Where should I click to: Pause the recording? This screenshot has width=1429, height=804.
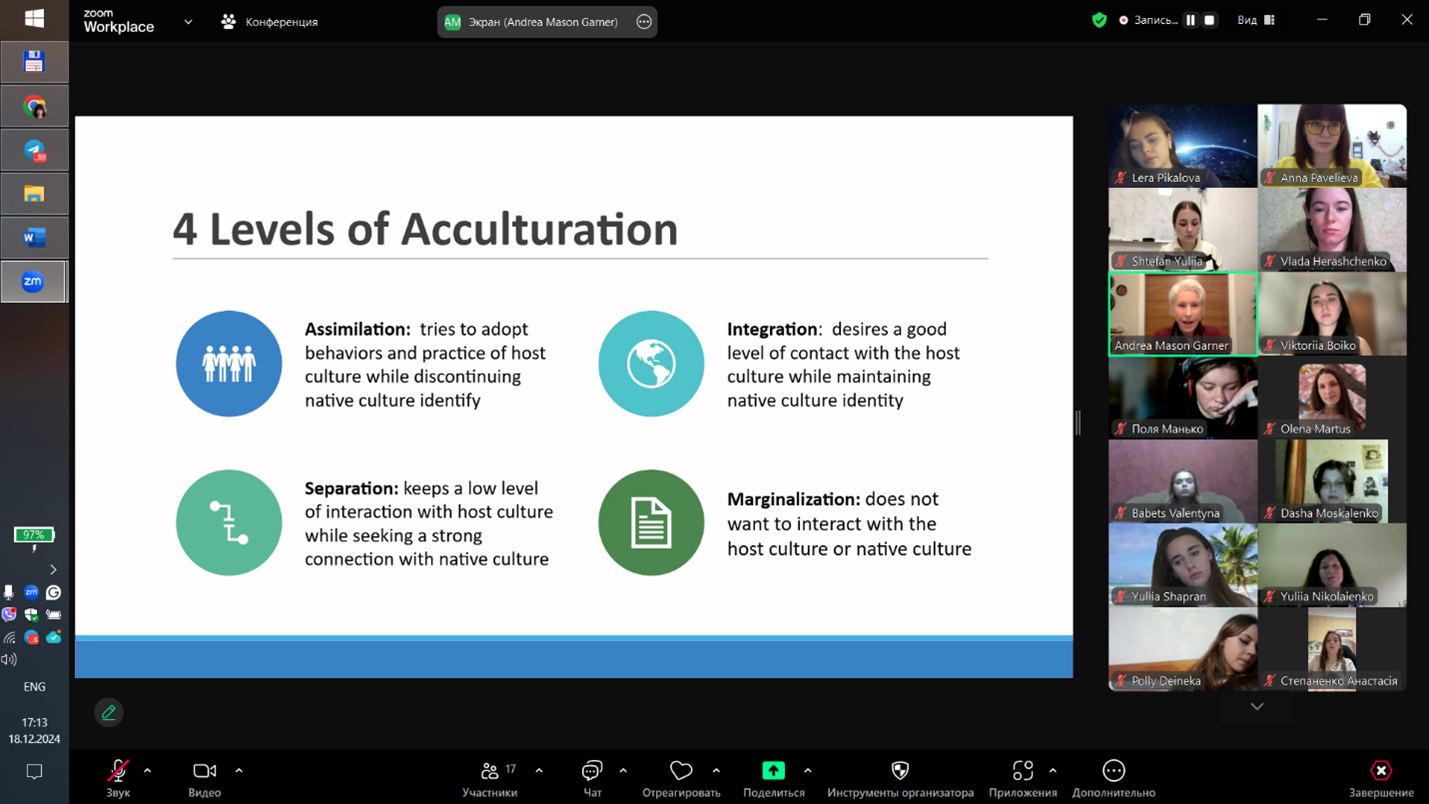pyautogui.click(x=1191, y=20)
